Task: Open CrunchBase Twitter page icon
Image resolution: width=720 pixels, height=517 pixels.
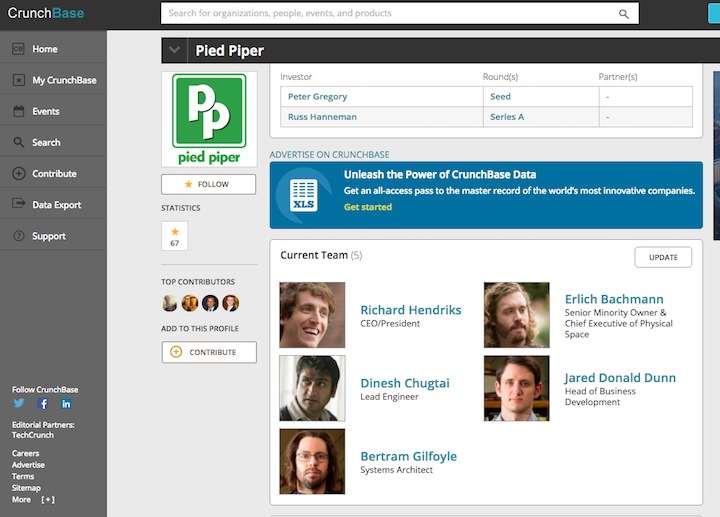Action: 19,403
